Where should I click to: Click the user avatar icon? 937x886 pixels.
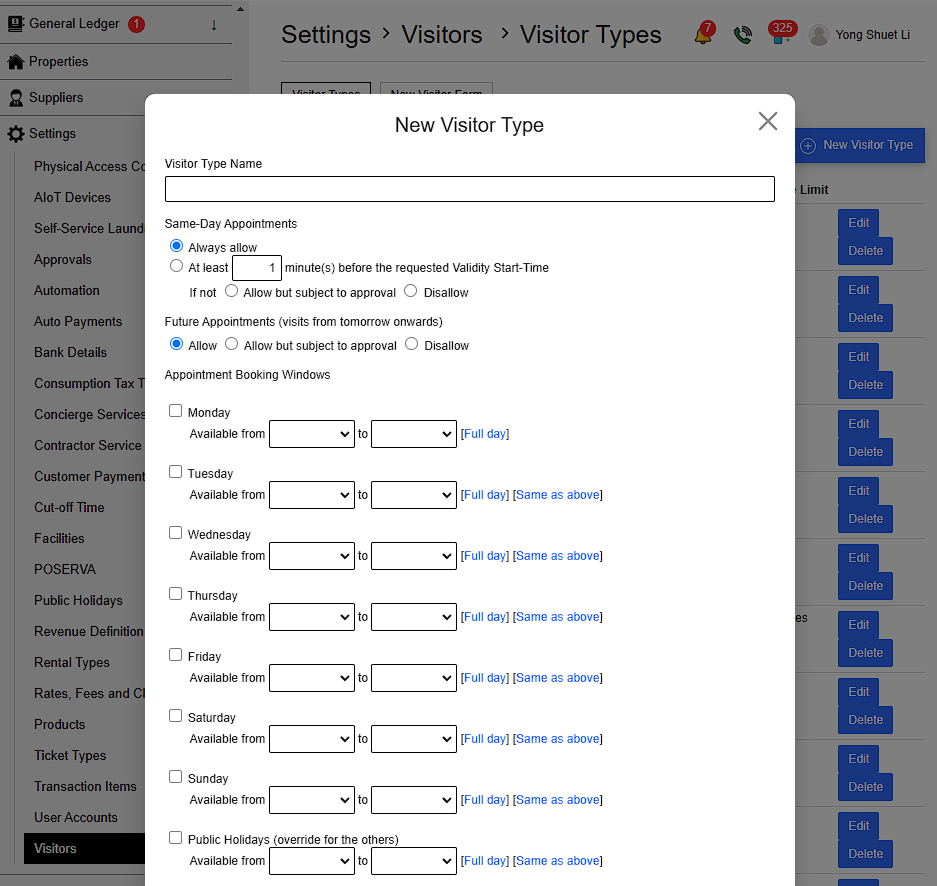click(819, 36)
